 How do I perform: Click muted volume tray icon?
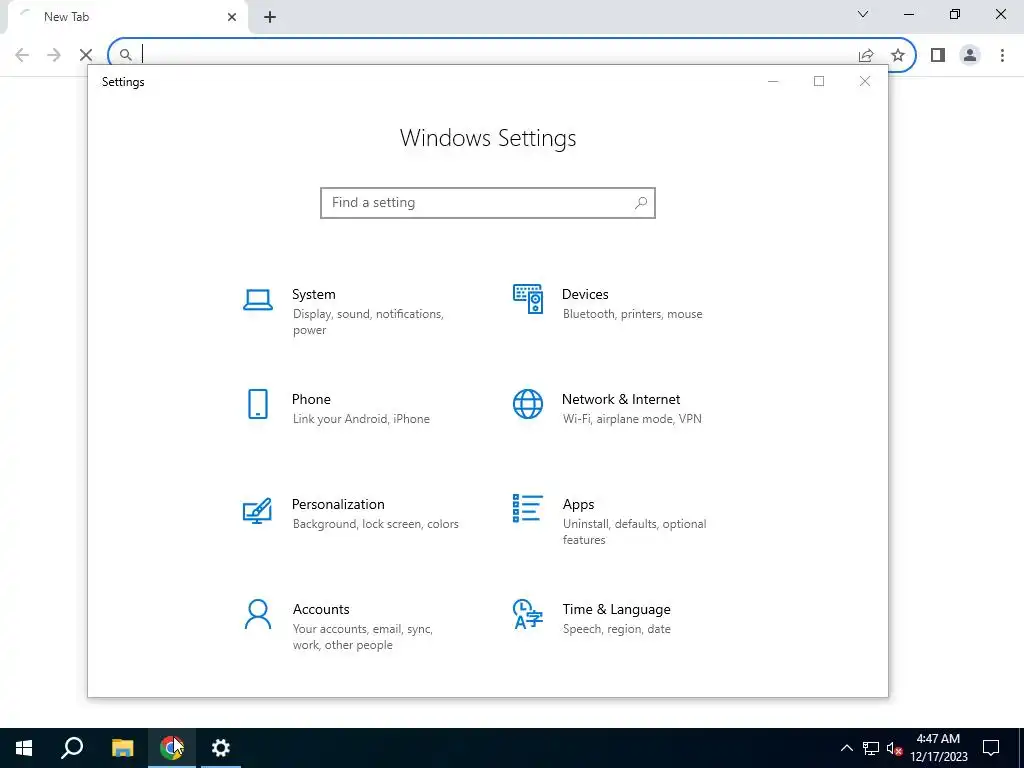(894, 748)
